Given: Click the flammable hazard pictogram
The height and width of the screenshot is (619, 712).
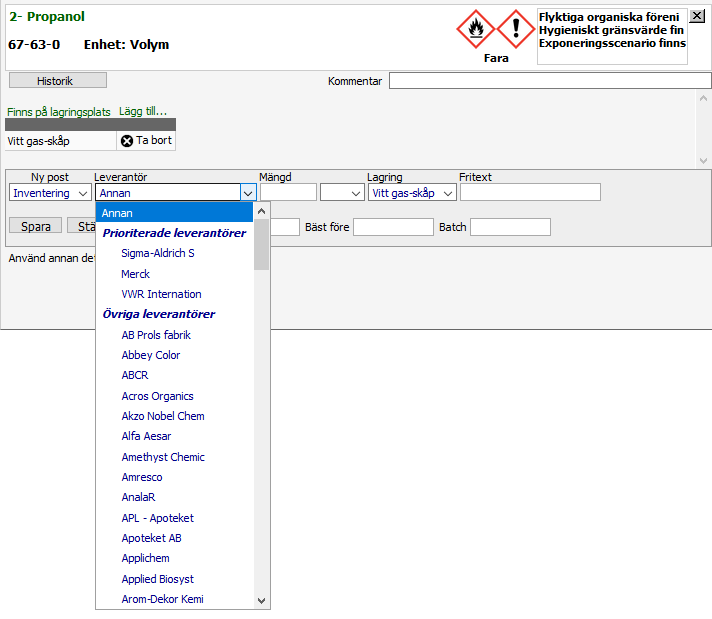Looking at the screenshot, I should click(475, 29).
